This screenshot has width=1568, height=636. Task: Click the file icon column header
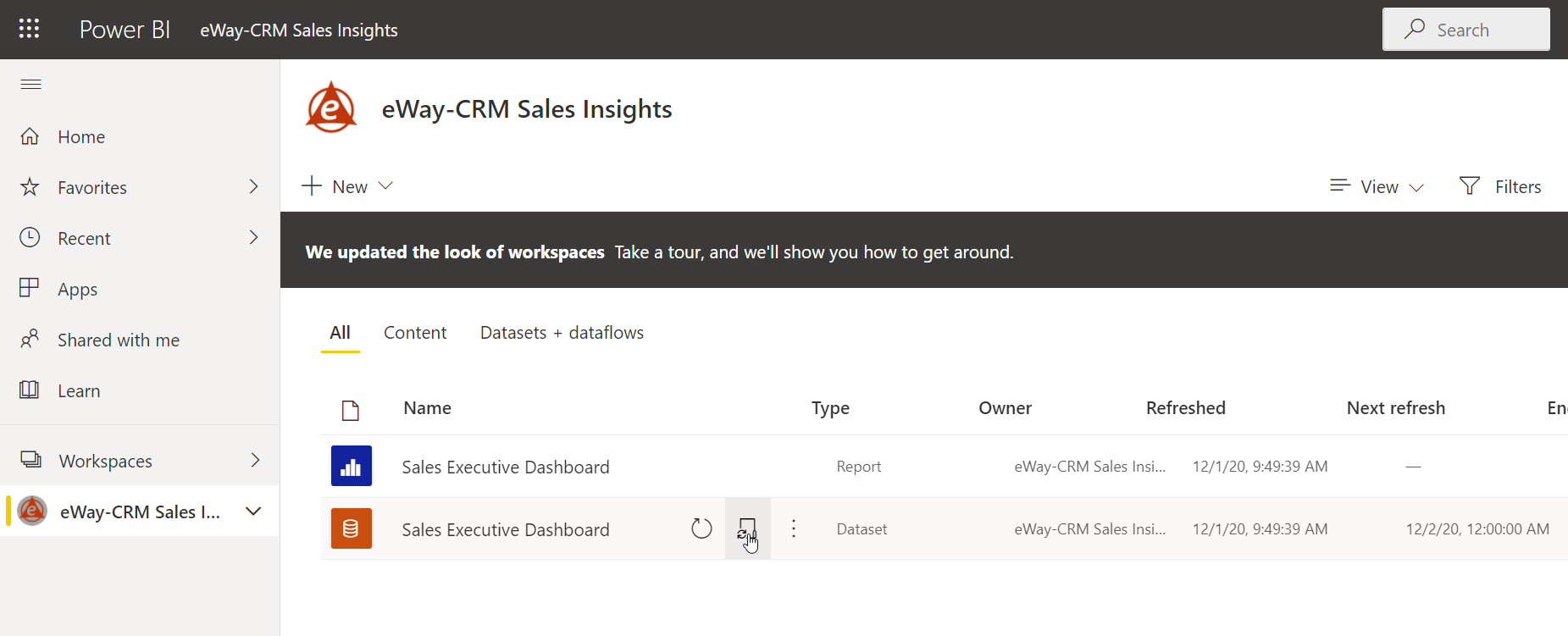pyautogui.click(x=351, y=411)
